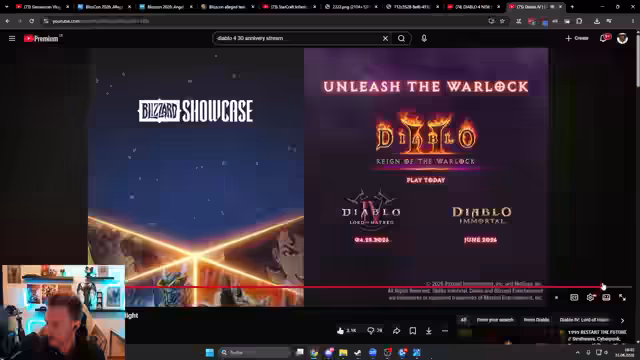Expand more actions with the three-dot button

[x=445, y=331]
